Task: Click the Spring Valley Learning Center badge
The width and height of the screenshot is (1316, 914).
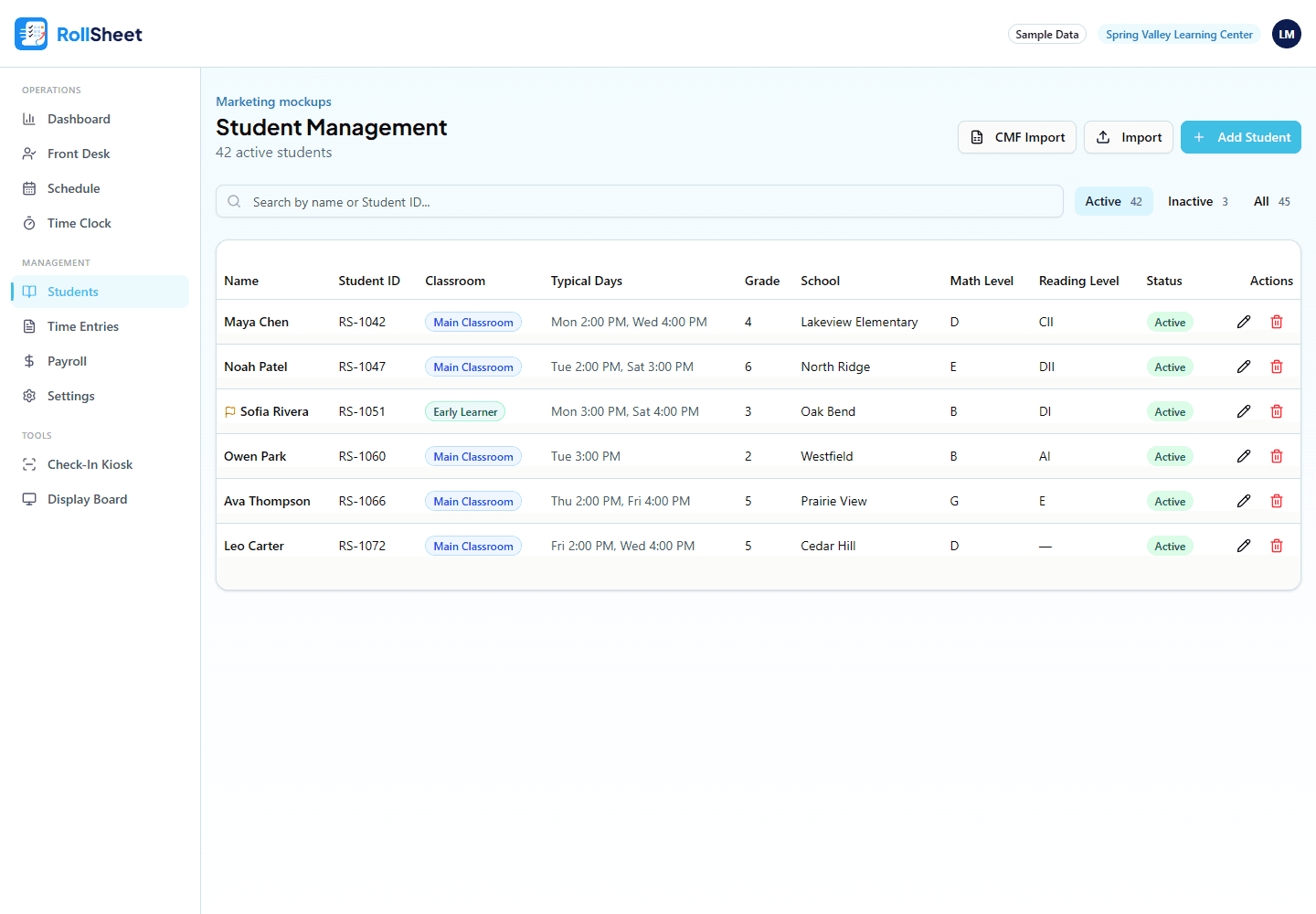Action: click(1179, 35)
